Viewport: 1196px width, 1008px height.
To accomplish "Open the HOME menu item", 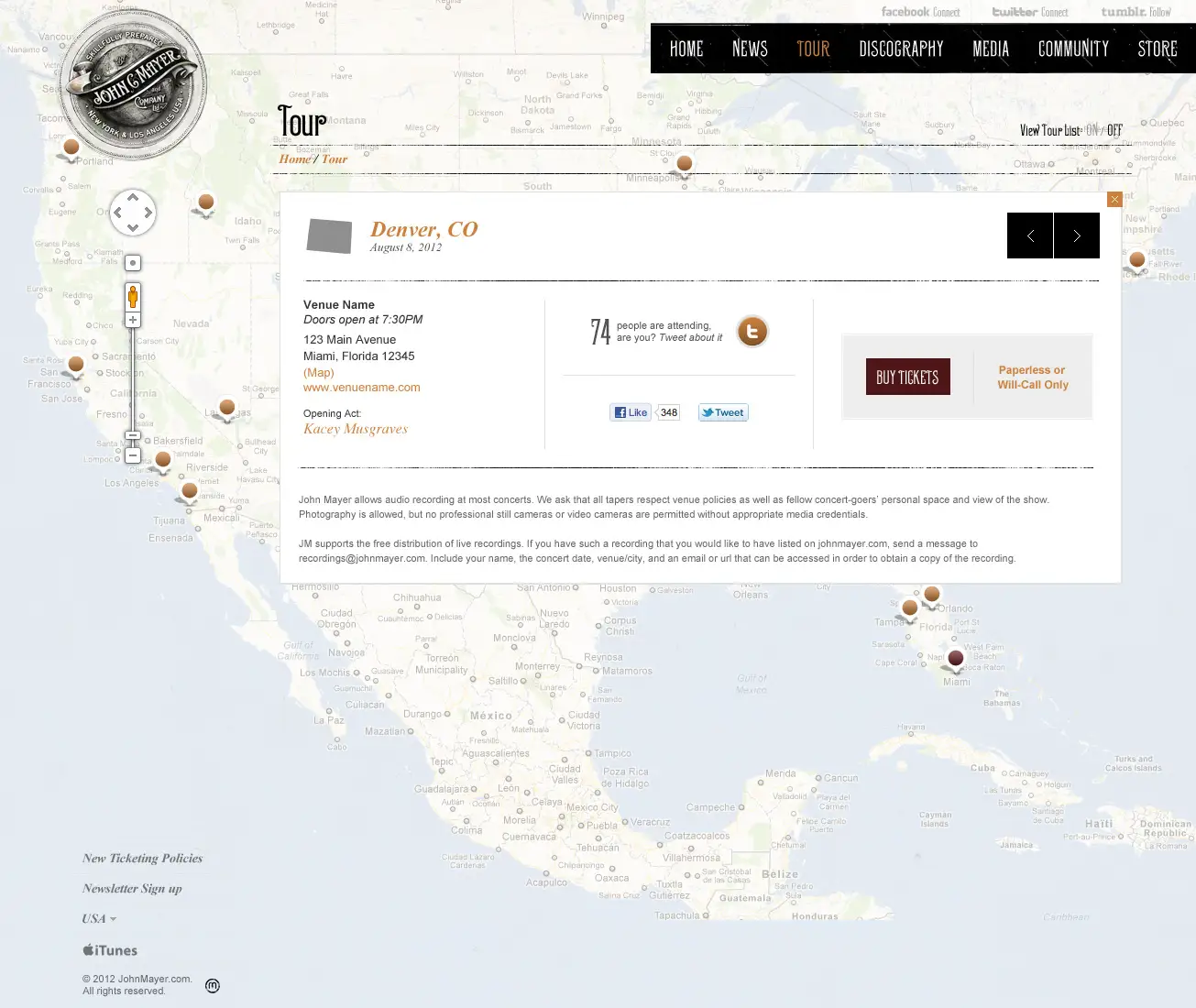I will coord(686,49).
